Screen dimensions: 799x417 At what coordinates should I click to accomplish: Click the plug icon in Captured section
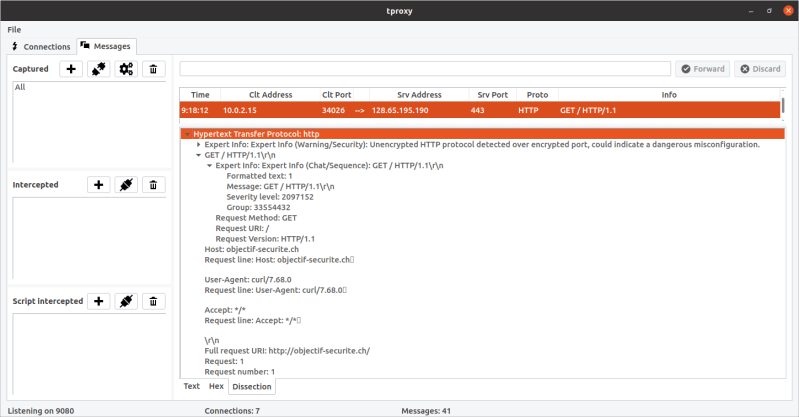click(x=98, y=69)
